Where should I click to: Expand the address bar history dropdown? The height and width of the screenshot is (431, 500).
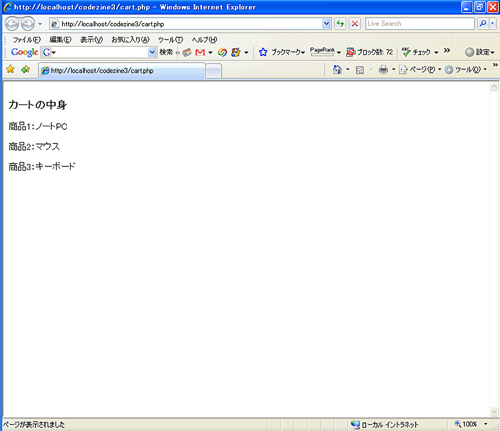[x=326, y=24]
